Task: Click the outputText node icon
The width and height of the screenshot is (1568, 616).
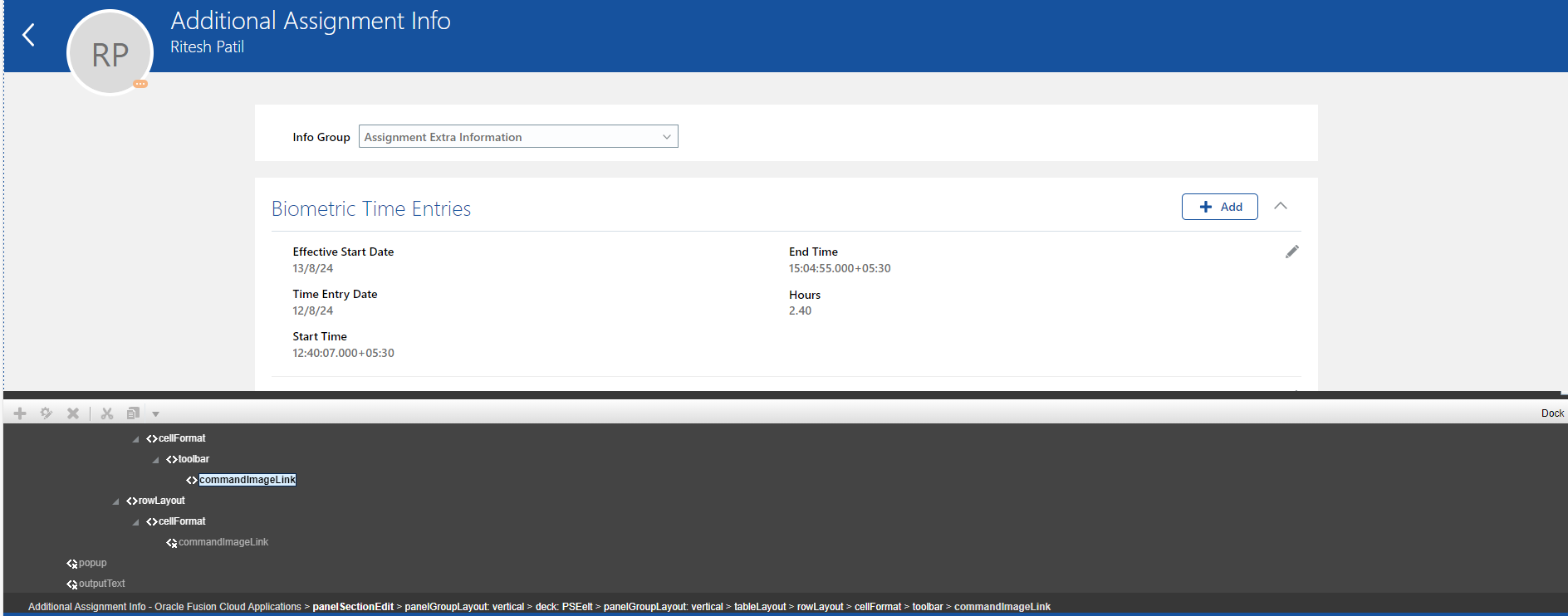Action: 72,584
